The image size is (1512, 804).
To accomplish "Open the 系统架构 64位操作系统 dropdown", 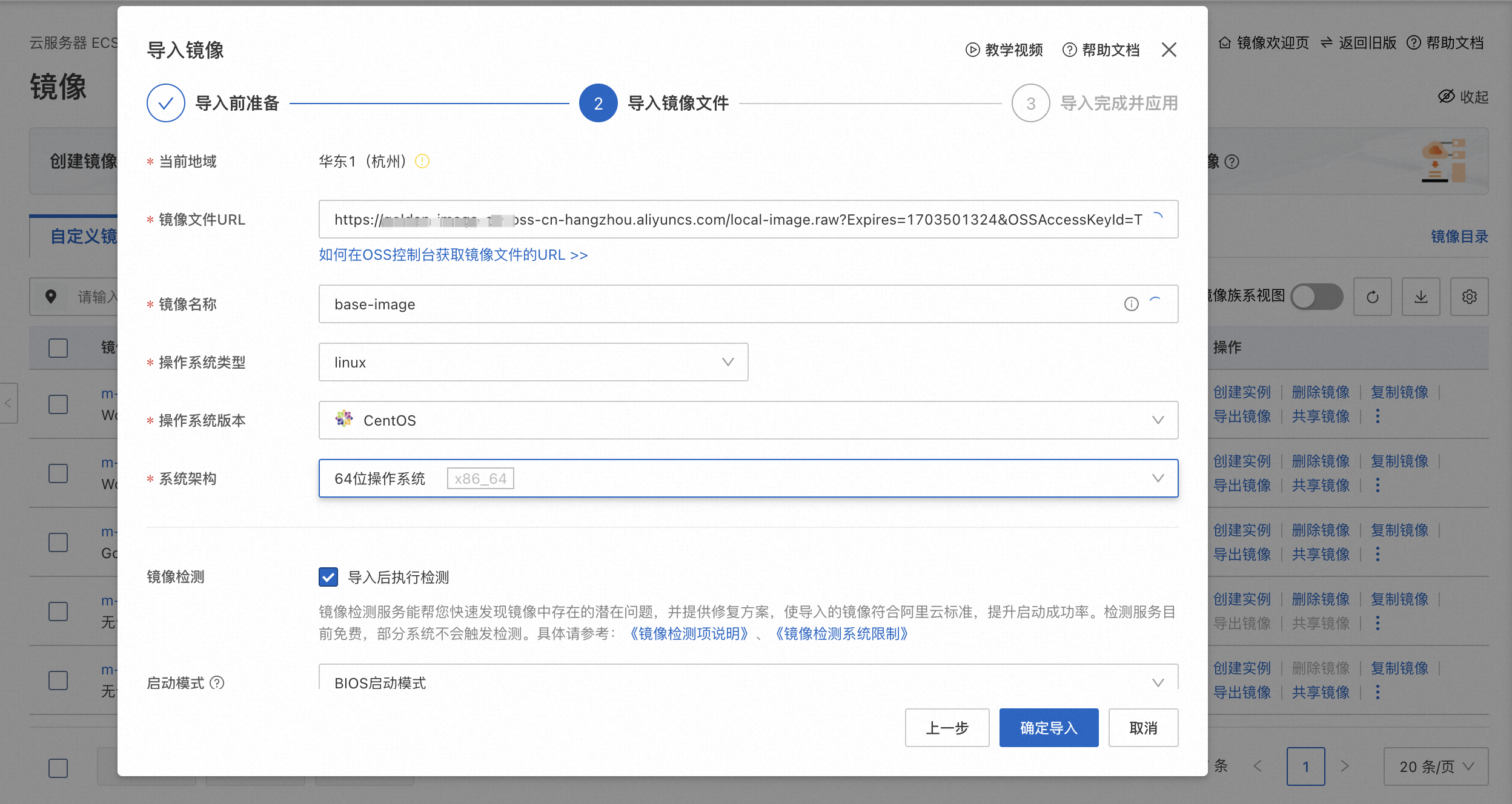I will [x=748, y=478].
